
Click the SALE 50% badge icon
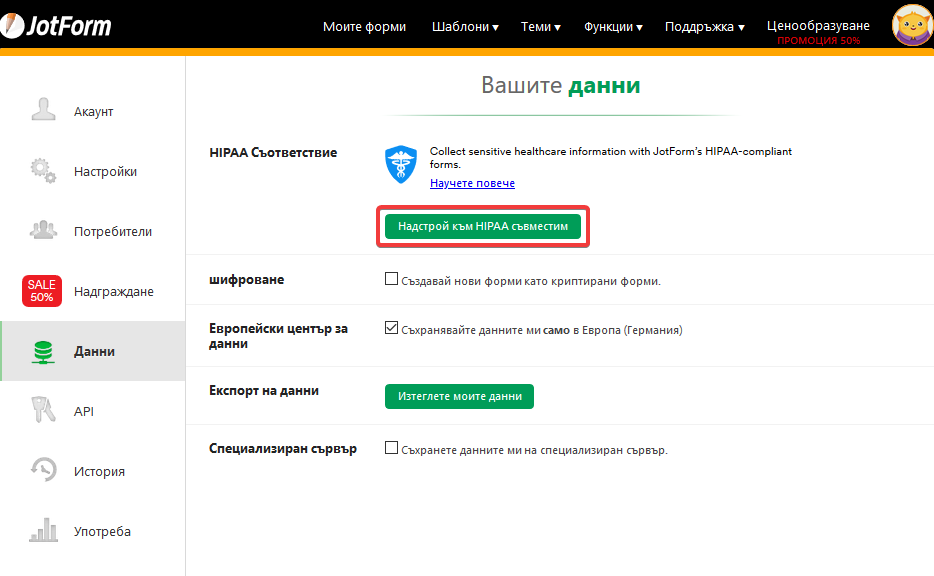(x=42, y=291)
